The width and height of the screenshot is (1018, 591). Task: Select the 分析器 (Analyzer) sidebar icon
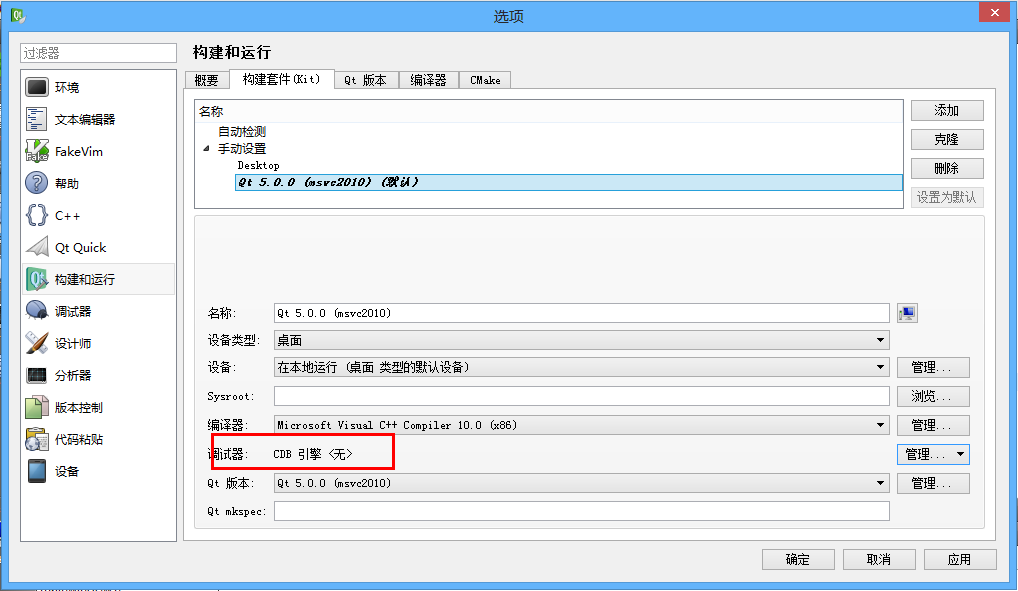(x=37, y=374)
